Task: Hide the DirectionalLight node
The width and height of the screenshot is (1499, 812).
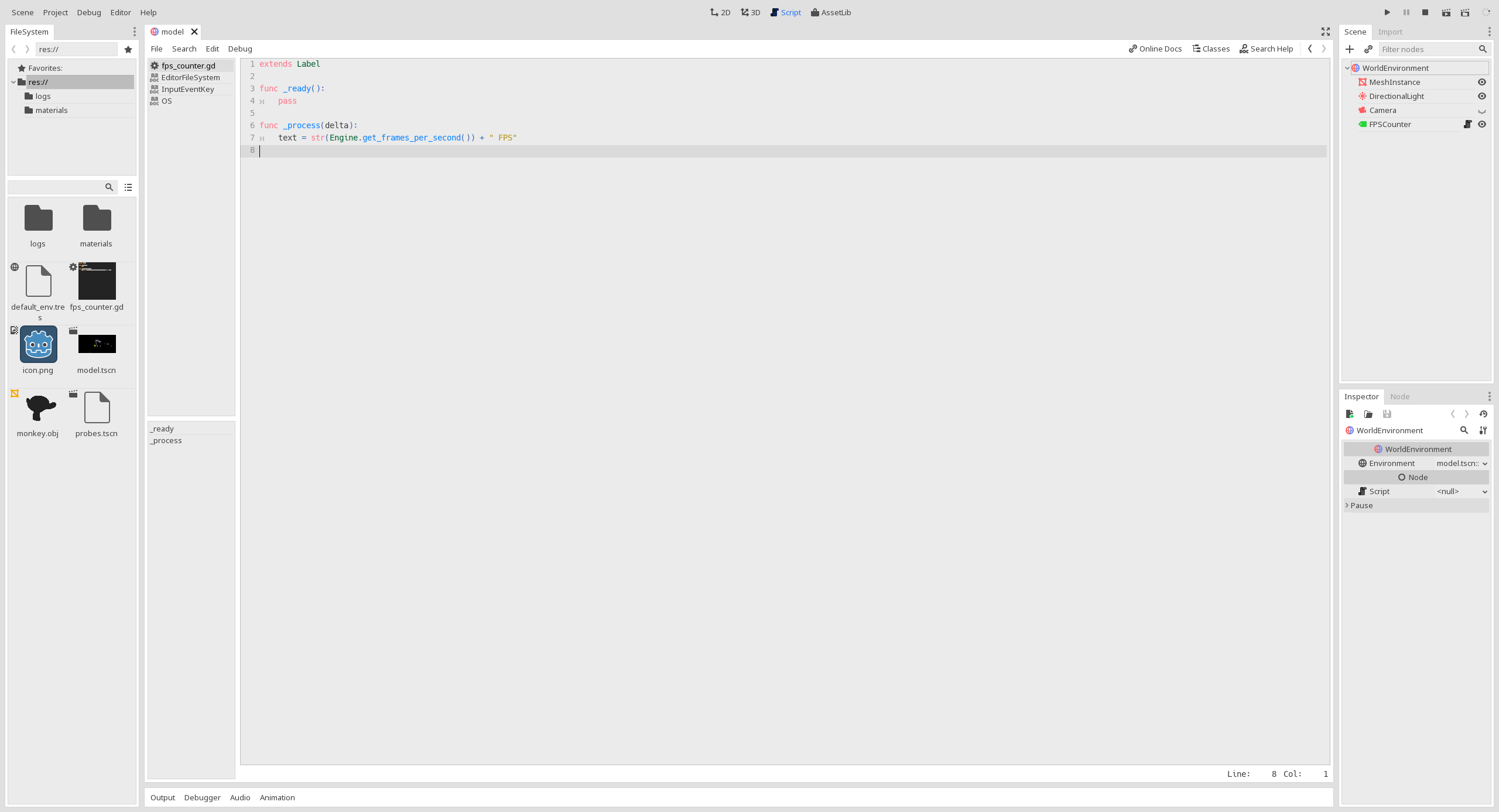Action: click(1482, 96)
